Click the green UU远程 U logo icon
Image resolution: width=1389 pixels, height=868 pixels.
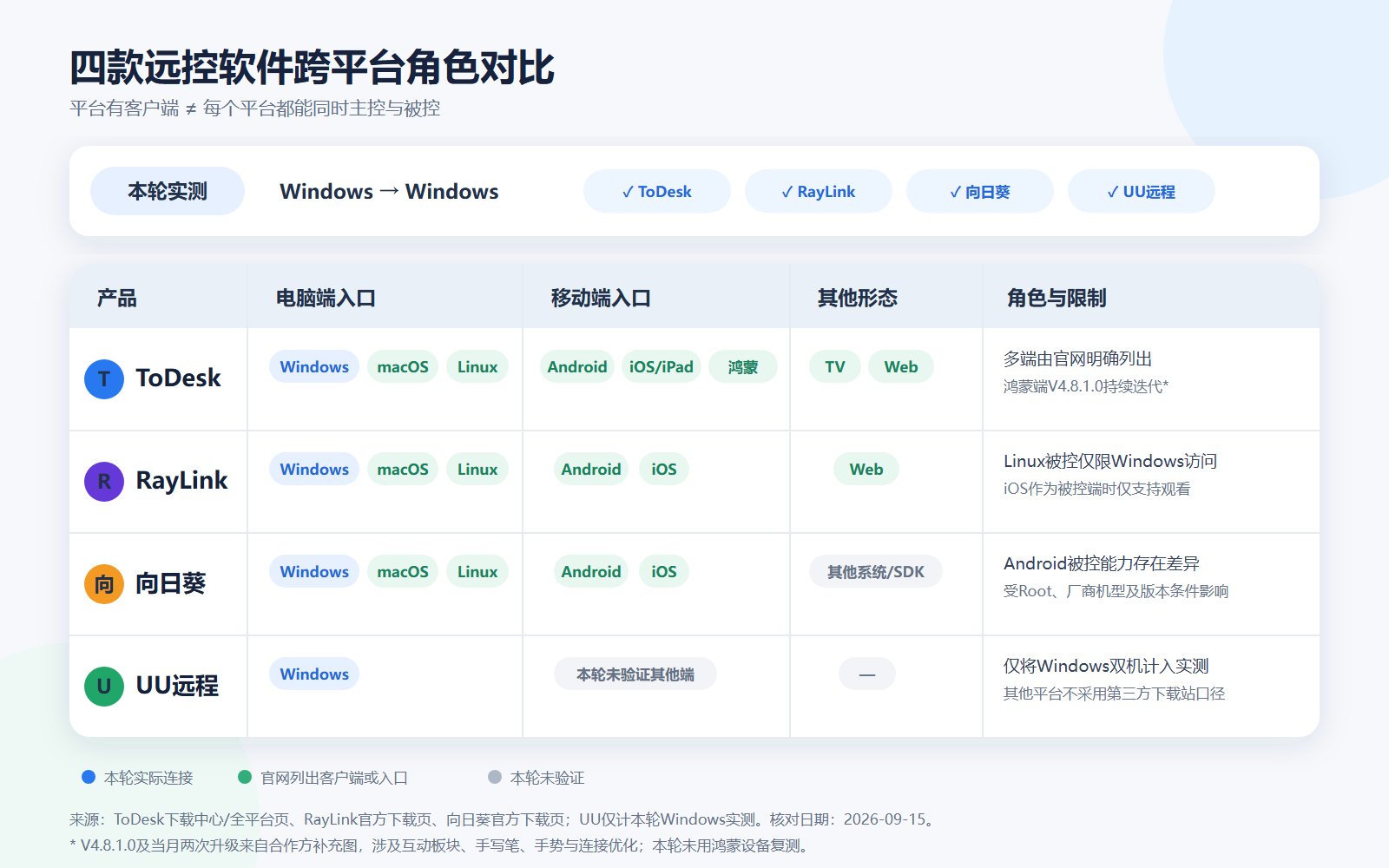tap(104, 687)
